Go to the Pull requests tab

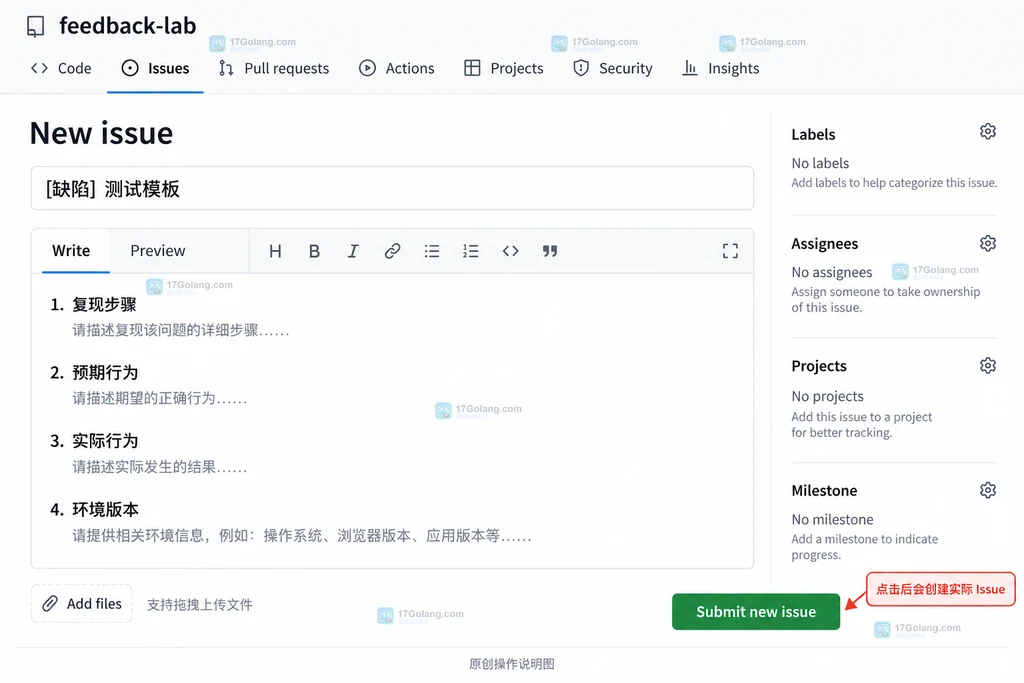(x=274, y=69)
